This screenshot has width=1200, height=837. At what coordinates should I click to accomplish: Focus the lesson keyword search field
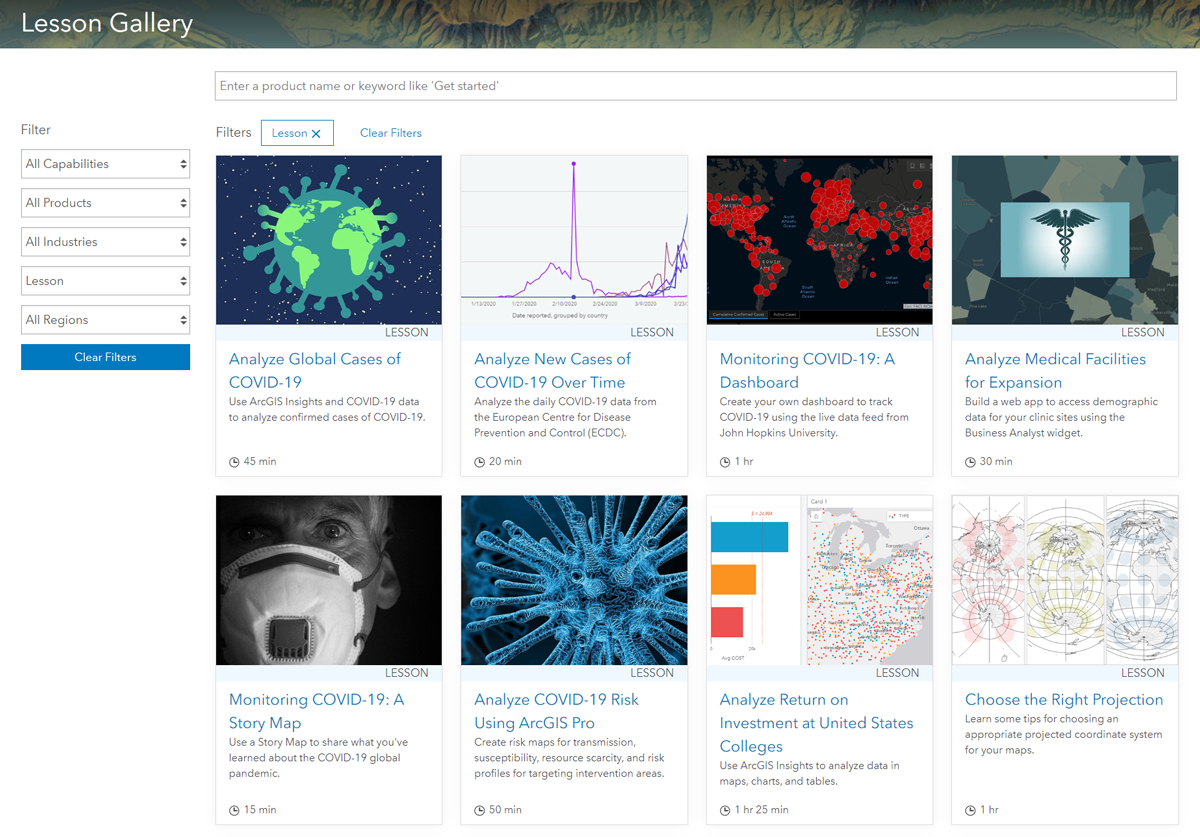pos(695,86)
